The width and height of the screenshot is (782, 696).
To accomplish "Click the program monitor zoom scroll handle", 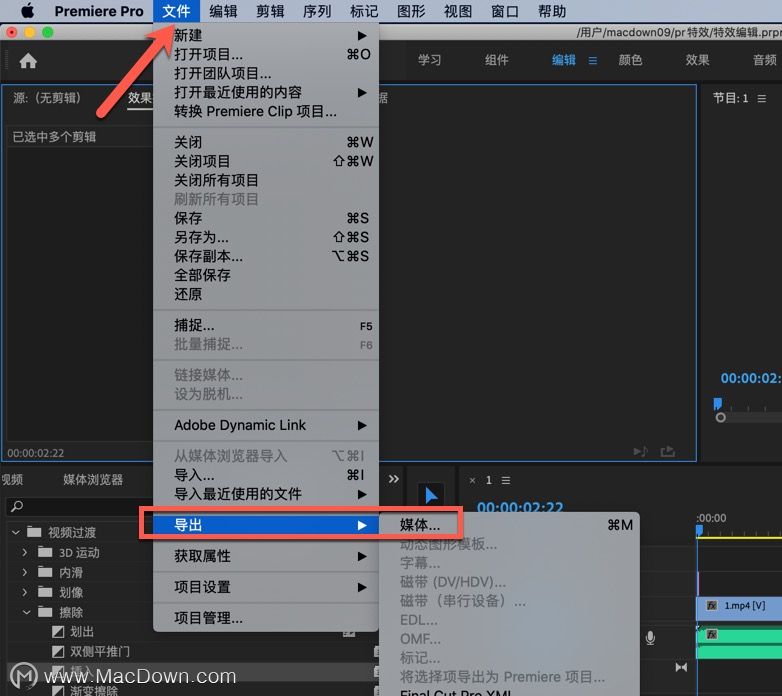I will tap(720, 417).
